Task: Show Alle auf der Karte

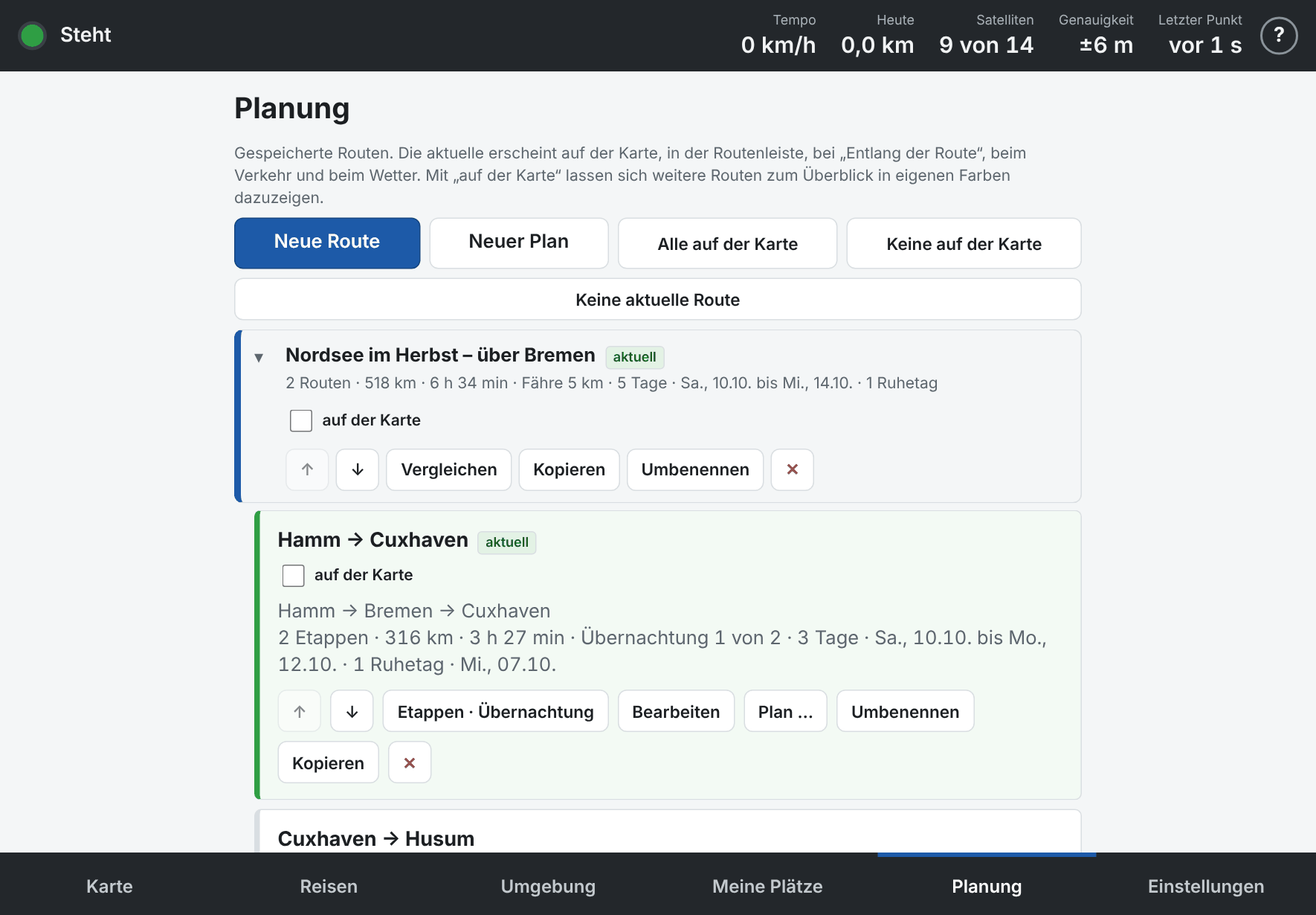Action: tap(727, 243)
